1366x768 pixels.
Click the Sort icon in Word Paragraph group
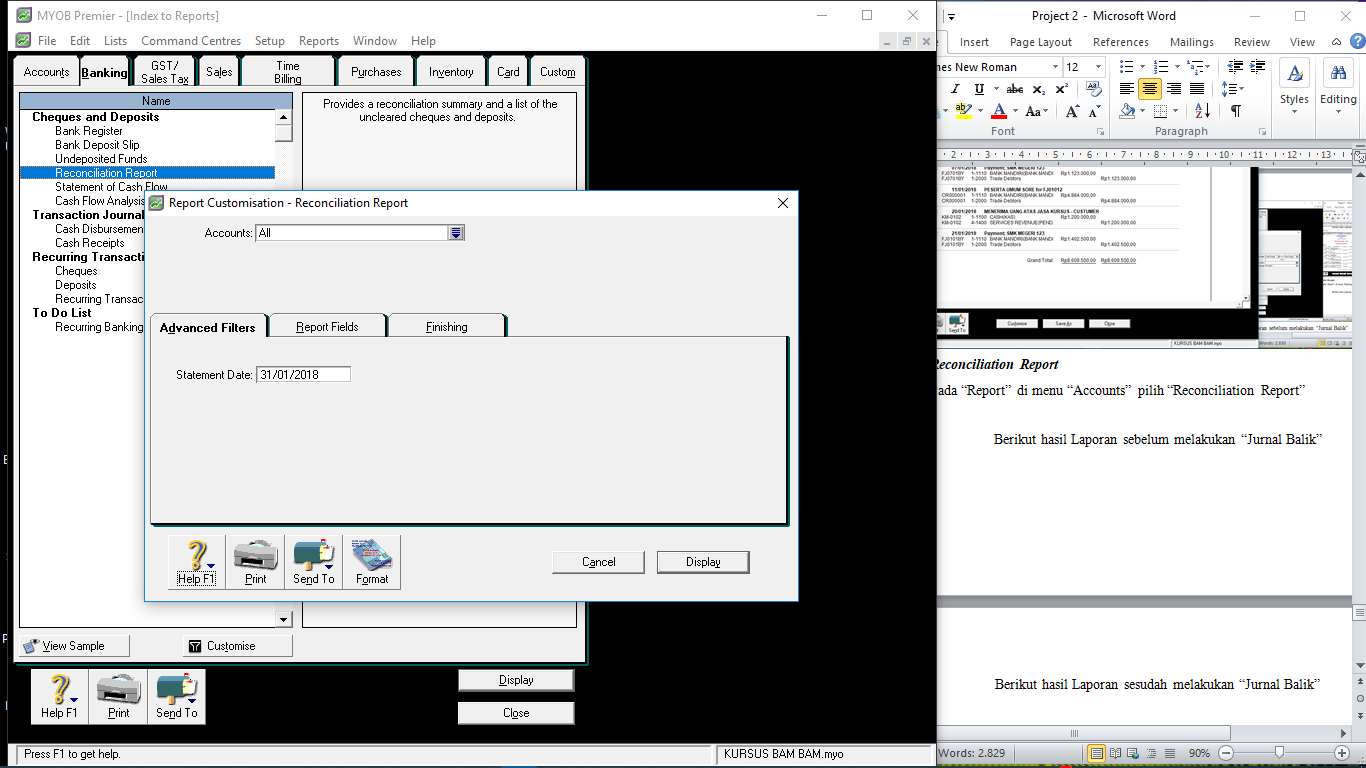click(x=1203, y=111)
